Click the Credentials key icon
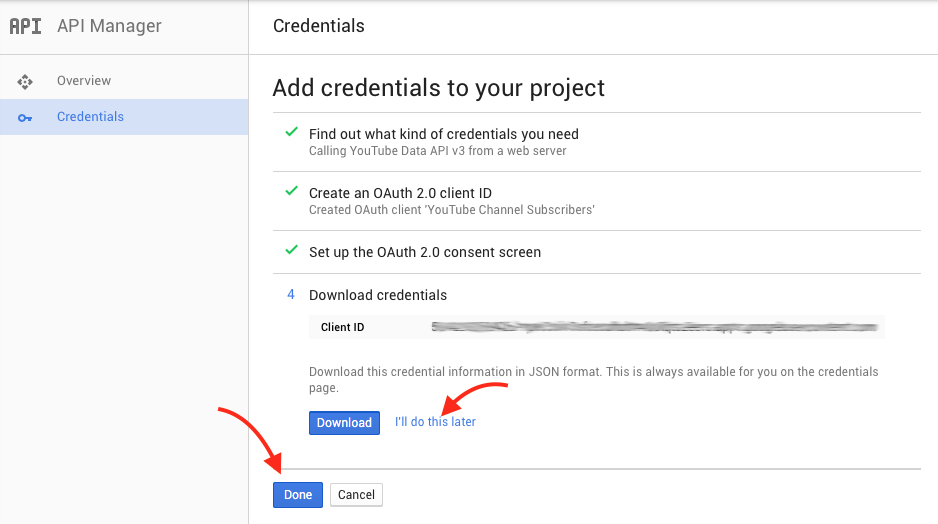The height and width of the screenshot is (524, 938). 25,118
